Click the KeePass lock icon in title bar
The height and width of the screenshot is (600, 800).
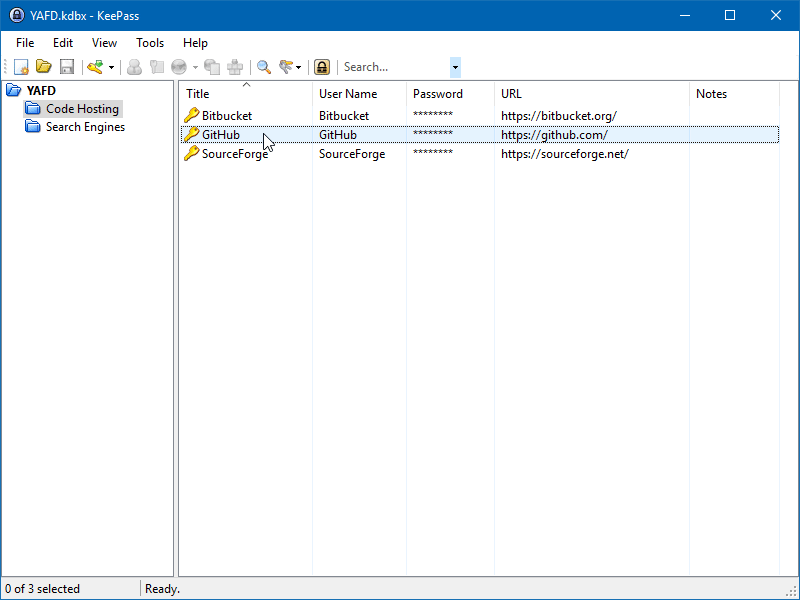pyautogui.click(x=17, y=15)
